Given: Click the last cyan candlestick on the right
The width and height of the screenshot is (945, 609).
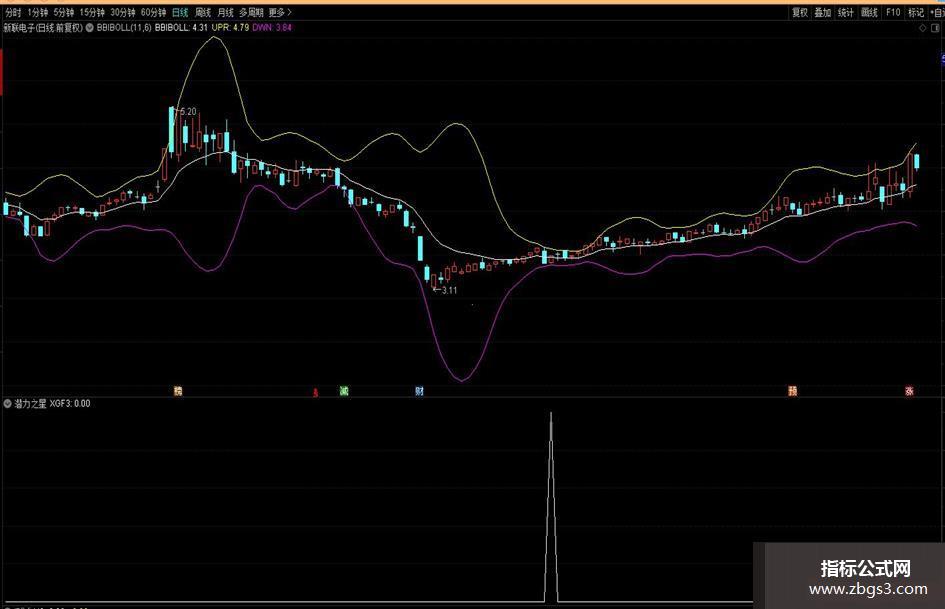Looking at the screenshot, I should pyautogui.click(x=917, y=162).
